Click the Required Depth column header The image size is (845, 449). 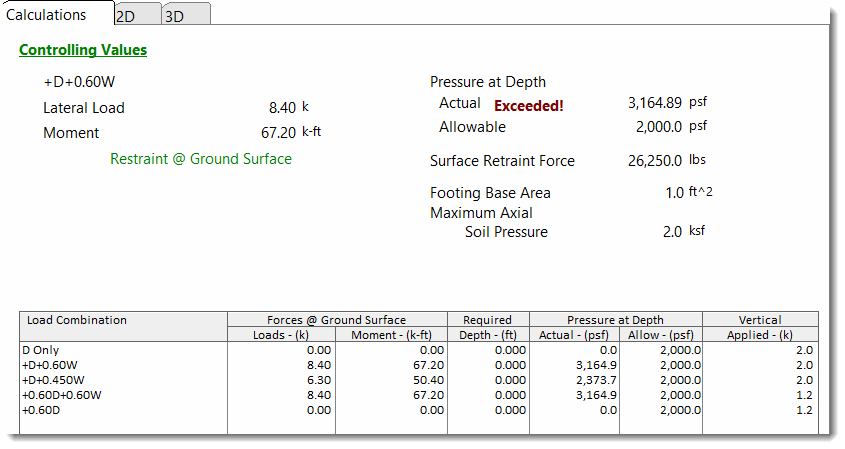(487, 327)
